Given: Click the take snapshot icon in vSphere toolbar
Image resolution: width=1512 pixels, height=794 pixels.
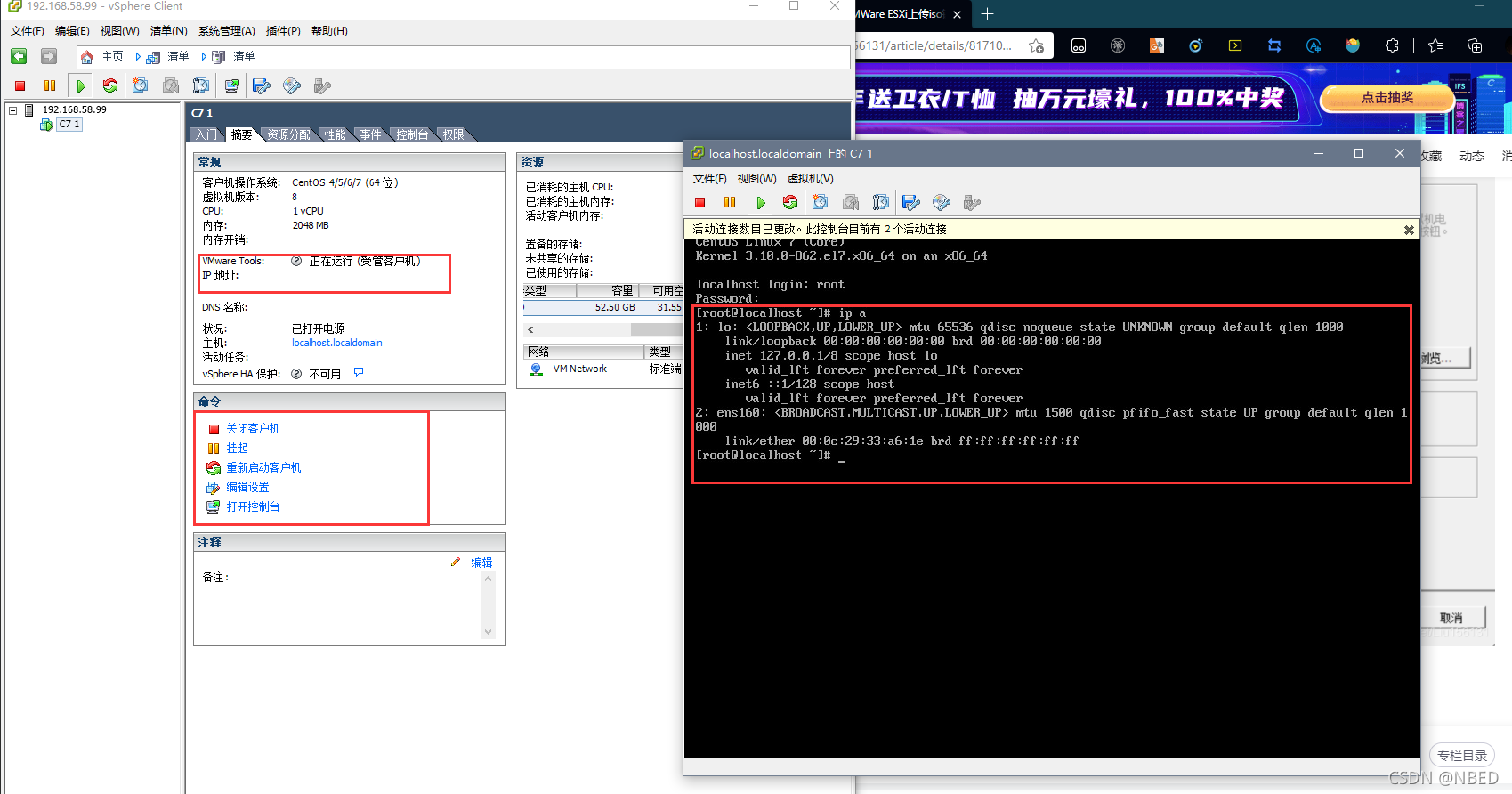Looking at the screenshot, I should coord(141,85).
